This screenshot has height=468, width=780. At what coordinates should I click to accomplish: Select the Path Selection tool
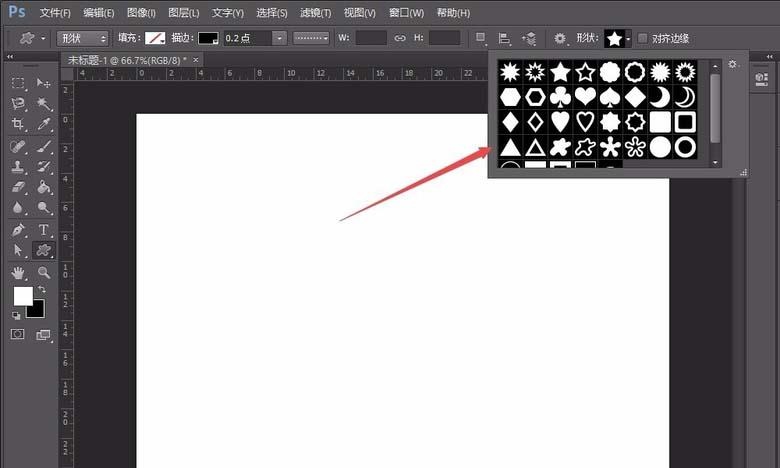click(x=18, y=250)
